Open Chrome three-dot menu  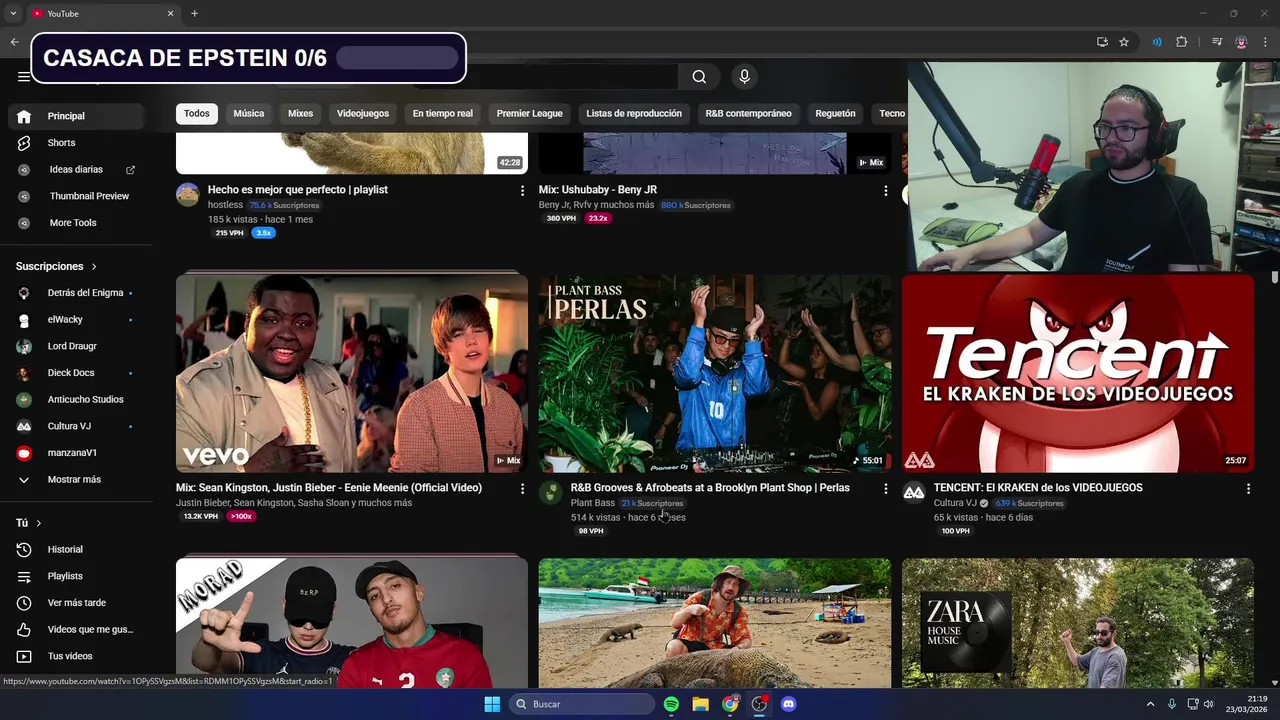1266,42
